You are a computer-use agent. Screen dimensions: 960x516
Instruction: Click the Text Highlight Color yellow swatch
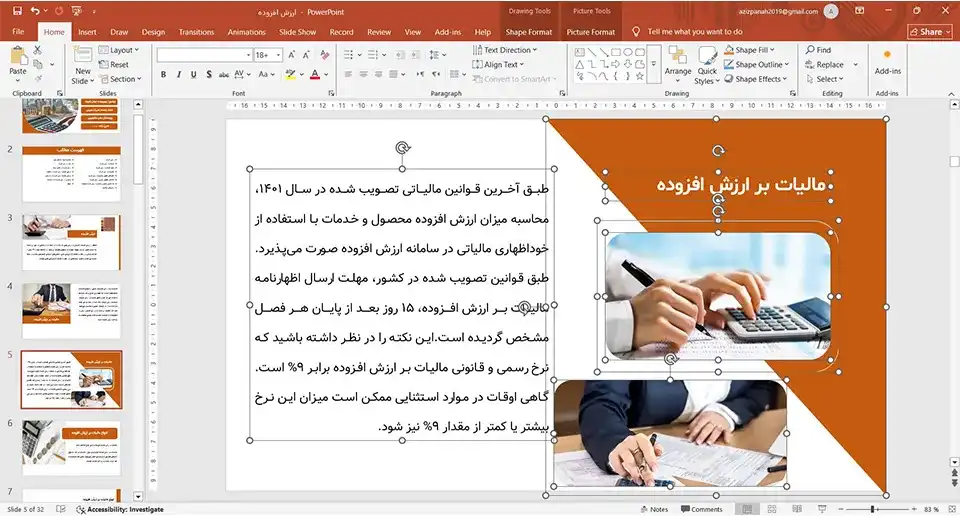[290, 74]
